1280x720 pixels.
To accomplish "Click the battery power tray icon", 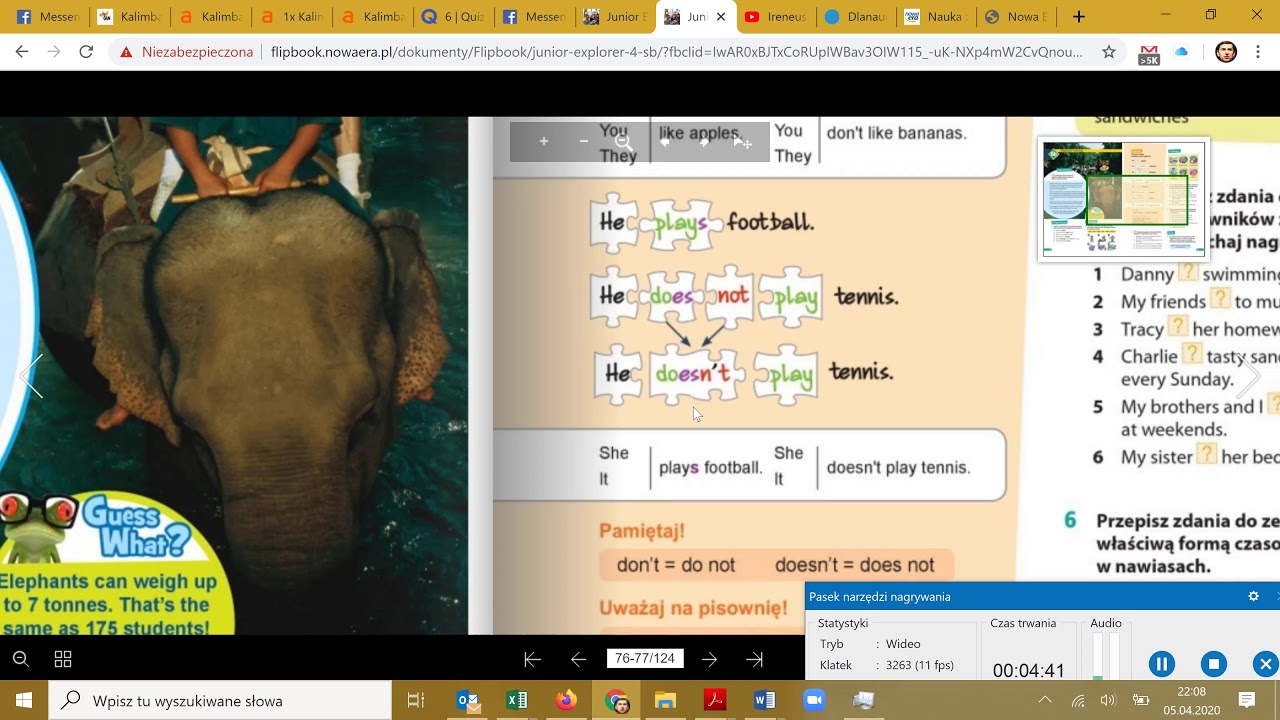I will pyautogui.click(x=1141, y=700).
